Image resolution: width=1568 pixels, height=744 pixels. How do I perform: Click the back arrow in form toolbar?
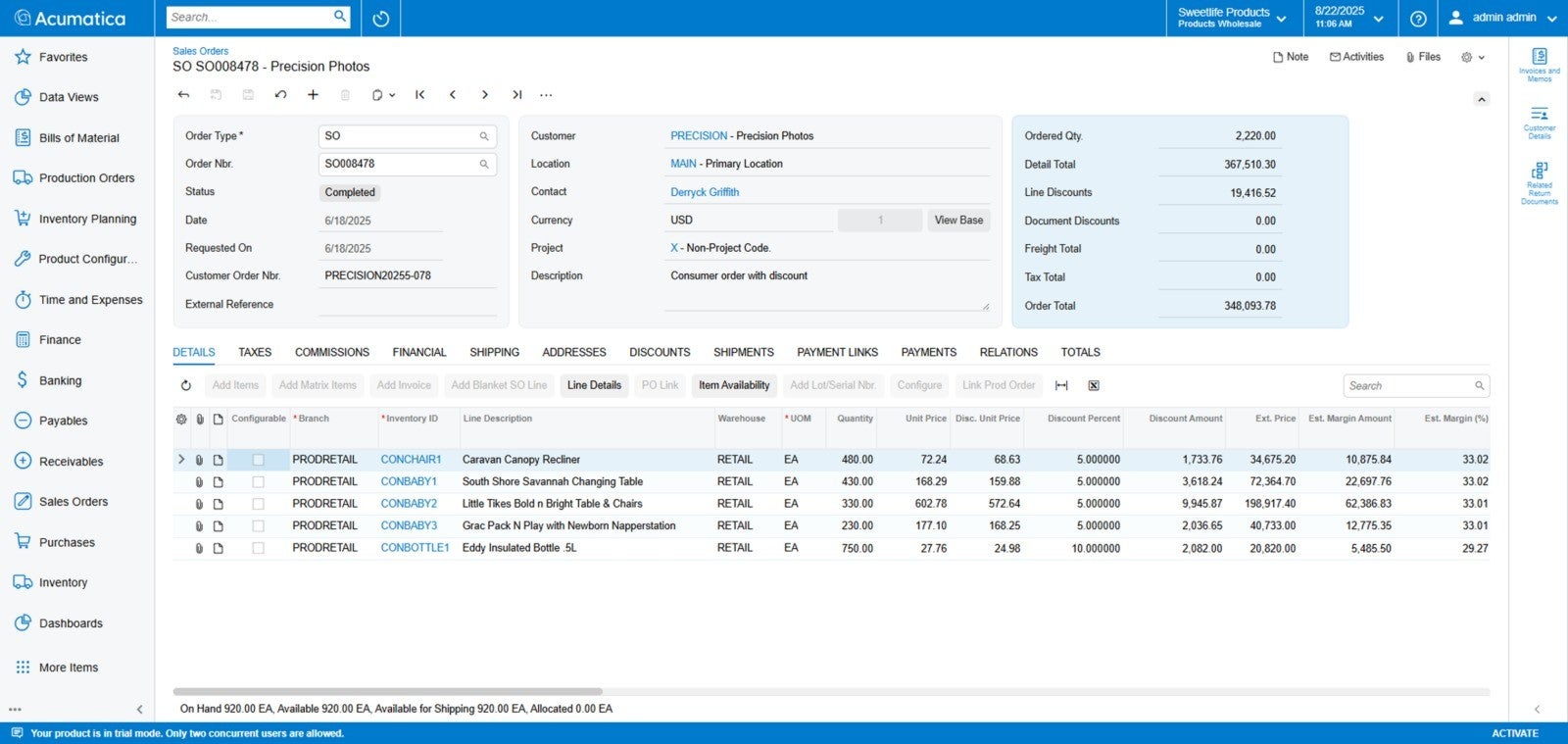[x=183, y=95]
